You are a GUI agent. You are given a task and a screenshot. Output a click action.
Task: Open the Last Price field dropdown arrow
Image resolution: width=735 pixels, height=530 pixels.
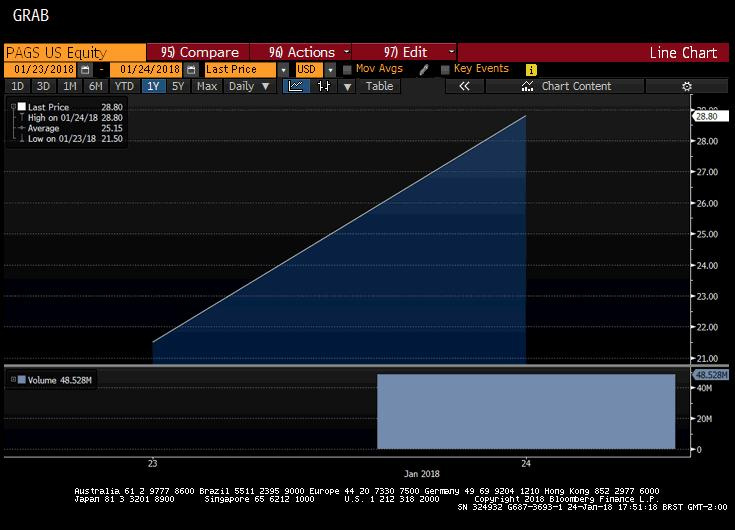pos(283,70)
